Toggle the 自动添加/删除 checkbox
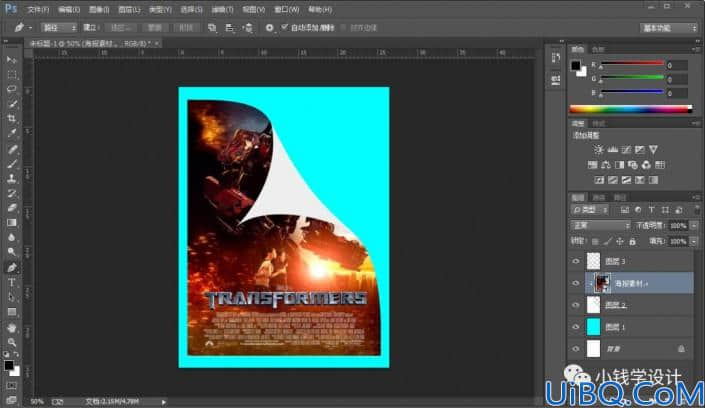This screenshot has height=408, width=705. click(284, 27)
